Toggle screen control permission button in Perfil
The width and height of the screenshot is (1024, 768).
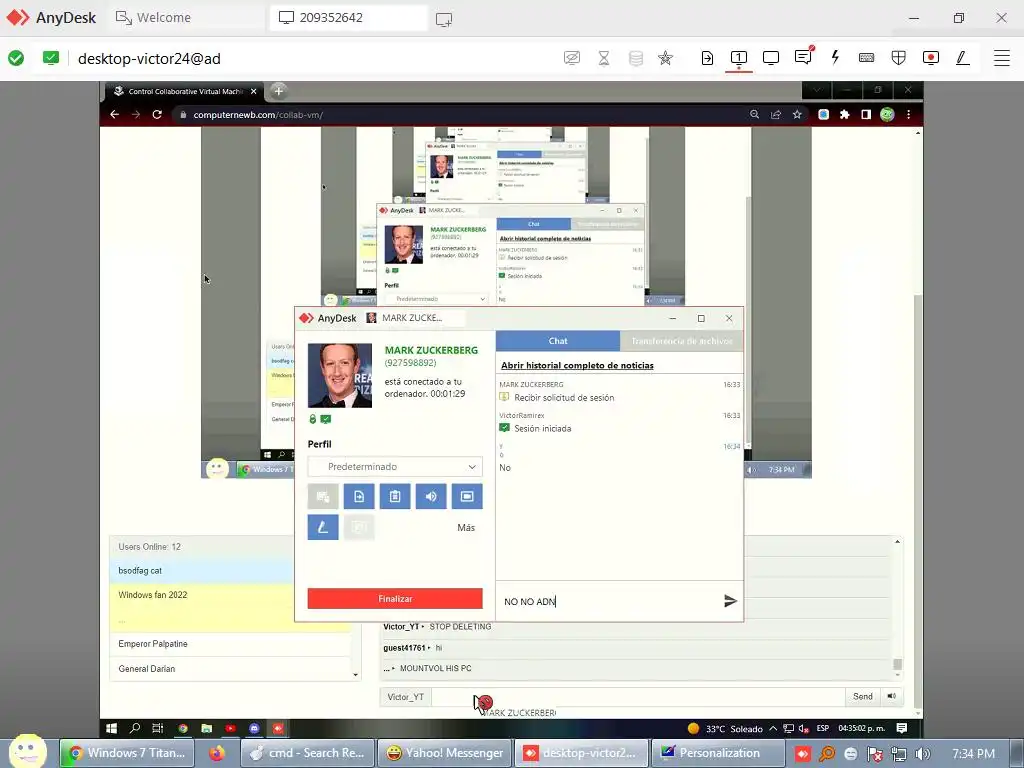[467, 496]
